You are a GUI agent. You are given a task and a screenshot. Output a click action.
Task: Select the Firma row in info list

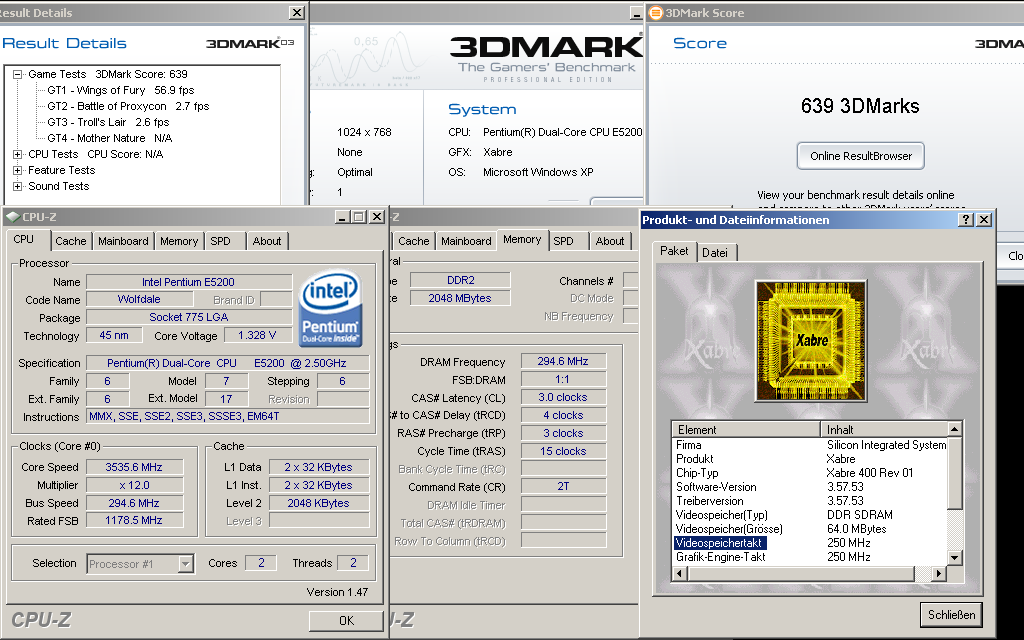point(810,445)
